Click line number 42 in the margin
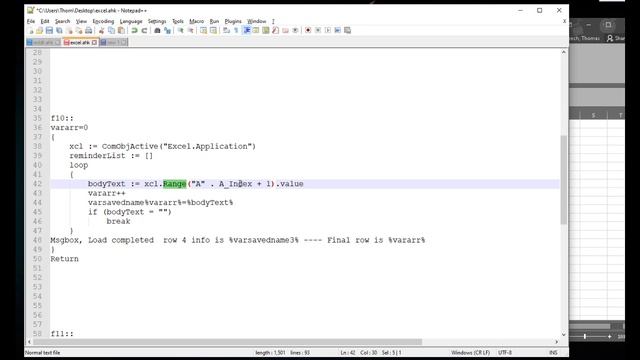640x360 pixels. coord(37,184)
